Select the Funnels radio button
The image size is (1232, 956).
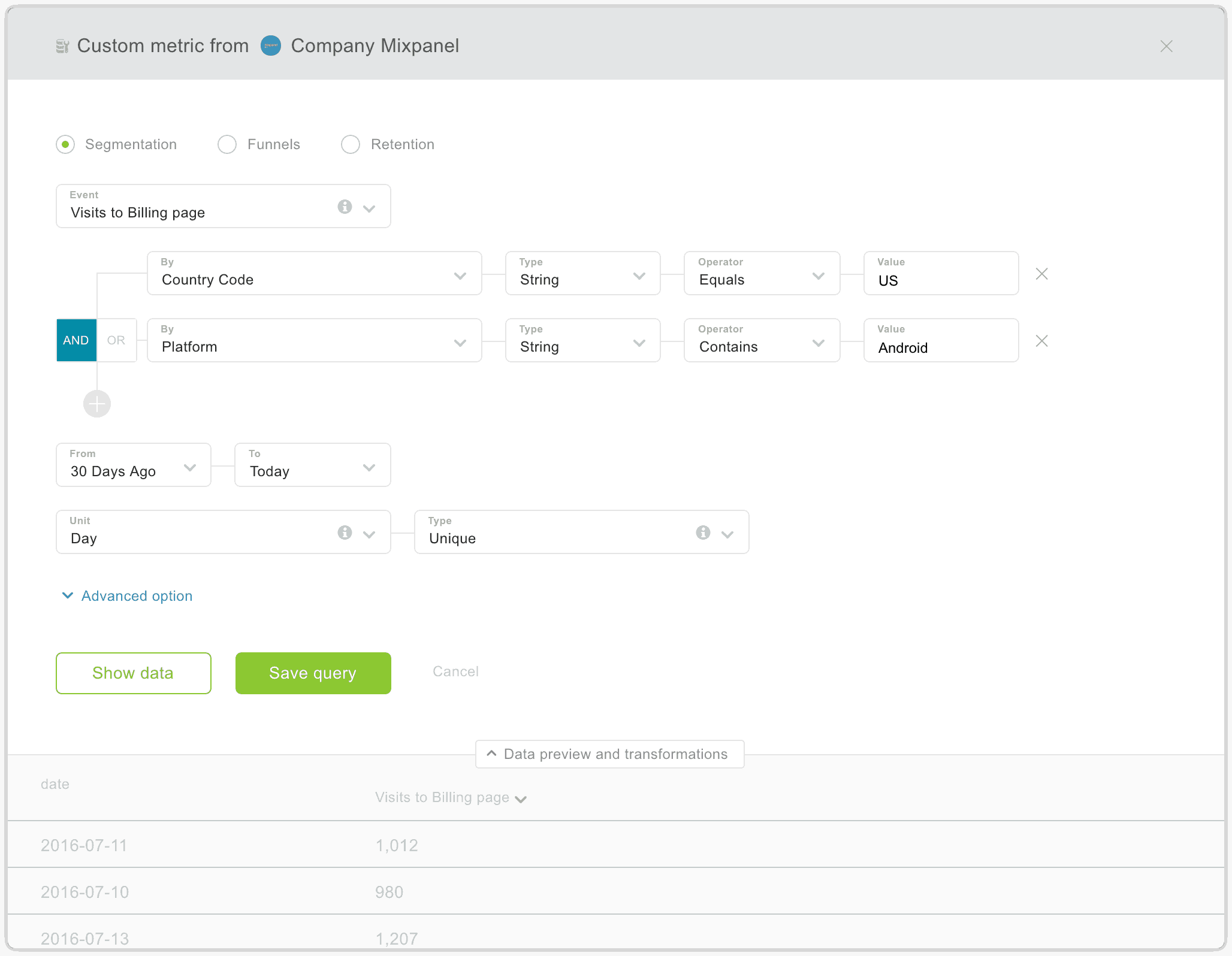227,144
